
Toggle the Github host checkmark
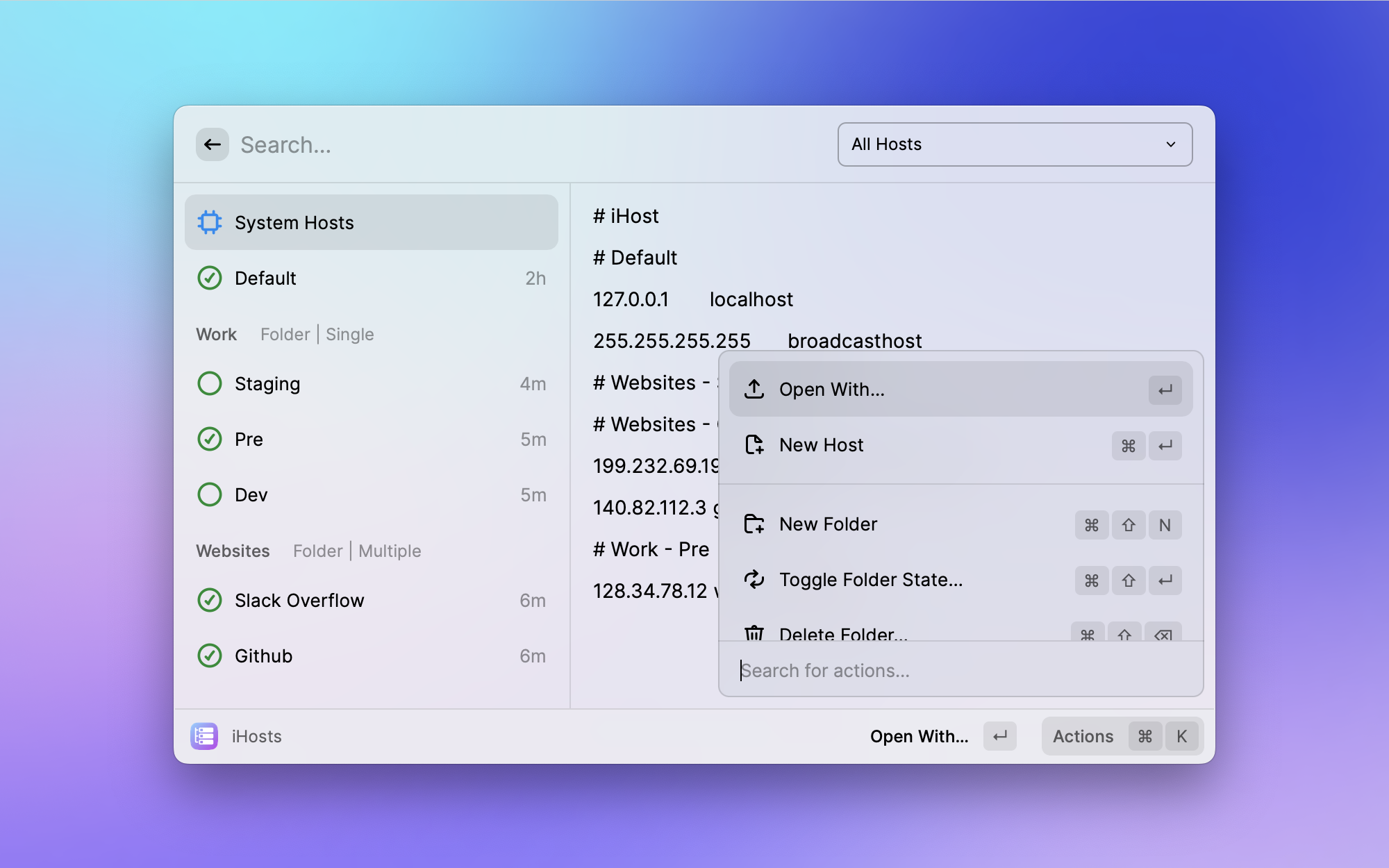(210, 656)
